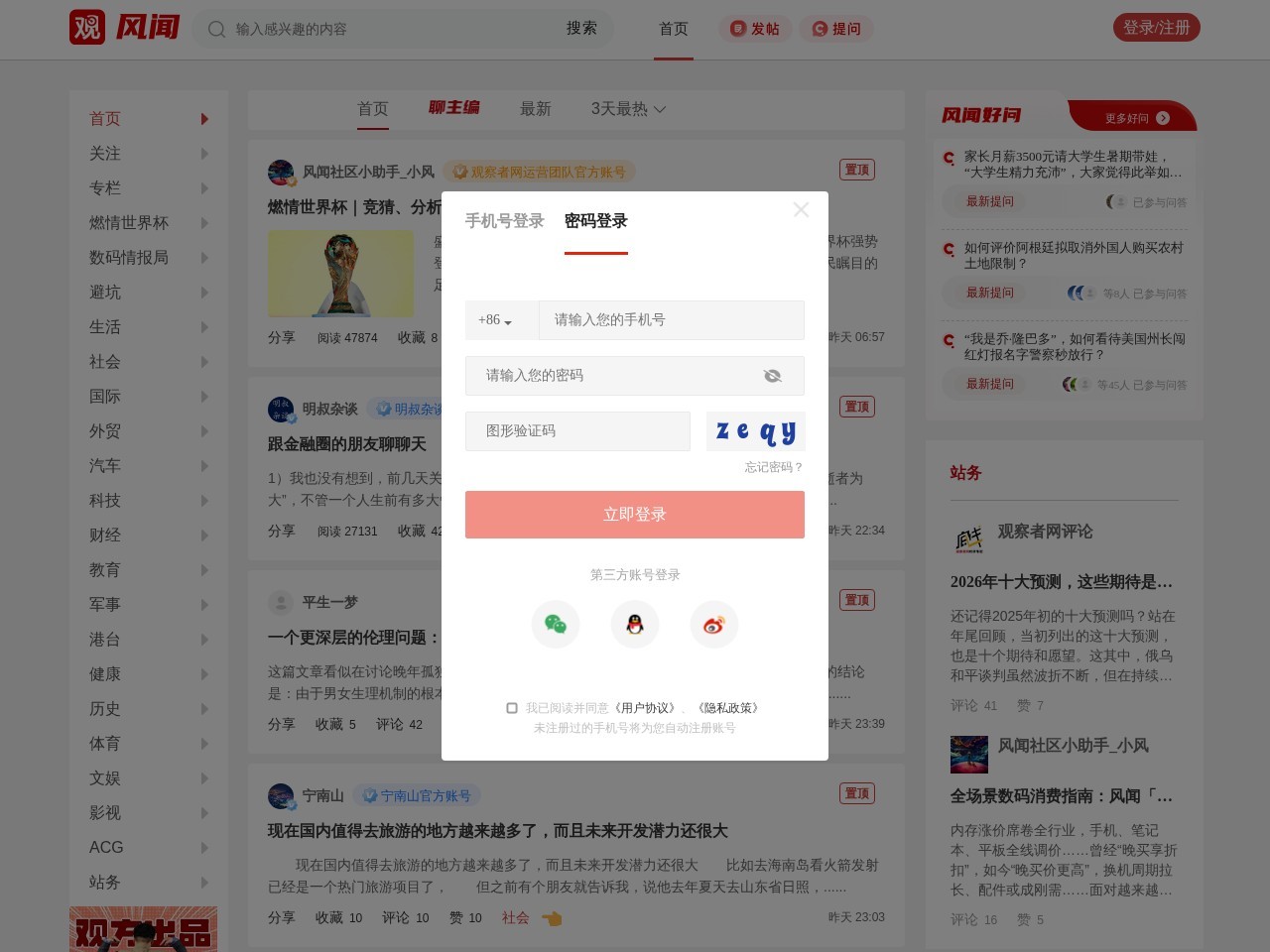Click the 提问 button
Image resolution: width=1270 pixels, height=952 pixels.
[836, 29]
